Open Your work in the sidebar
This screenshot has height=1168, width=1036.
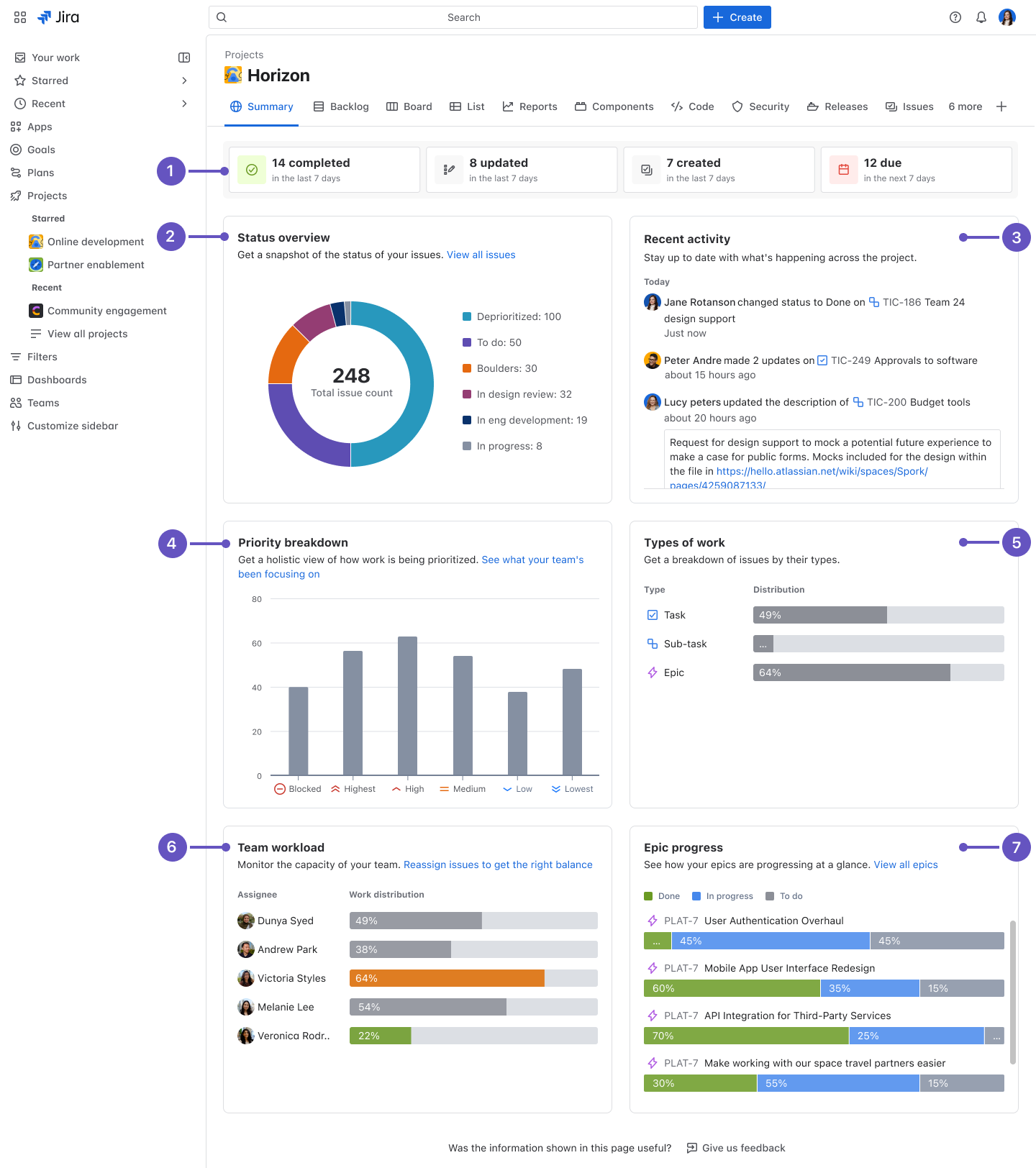pos(47,58)
